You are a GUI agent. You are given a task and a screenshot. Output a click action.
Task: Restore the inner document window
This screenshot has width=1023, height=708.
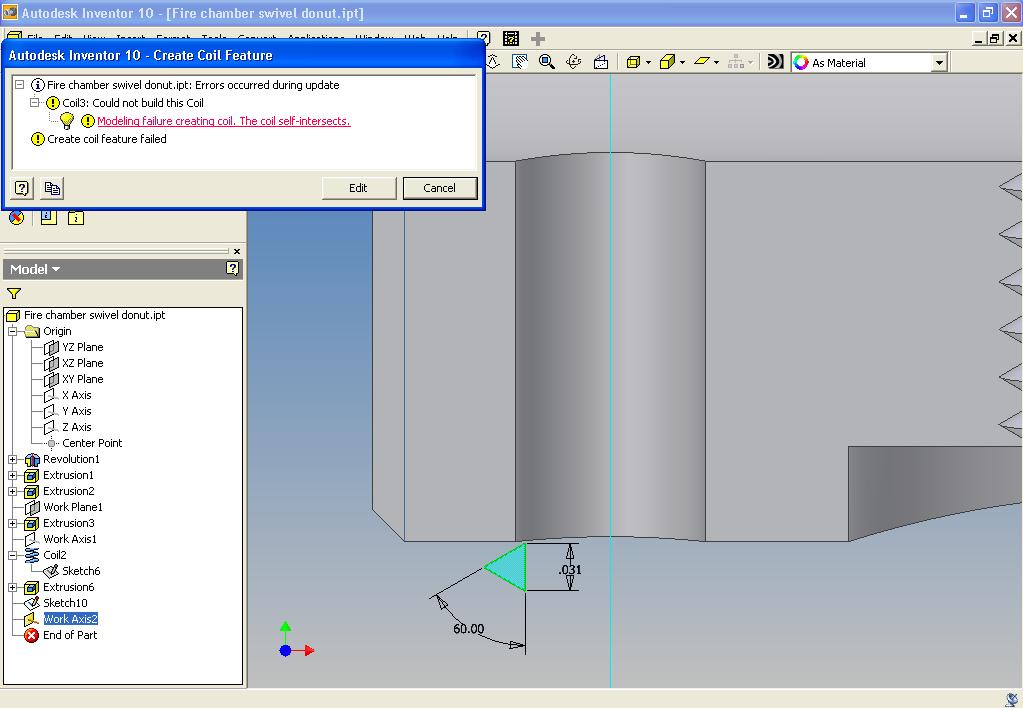click(x=994, y=38)
